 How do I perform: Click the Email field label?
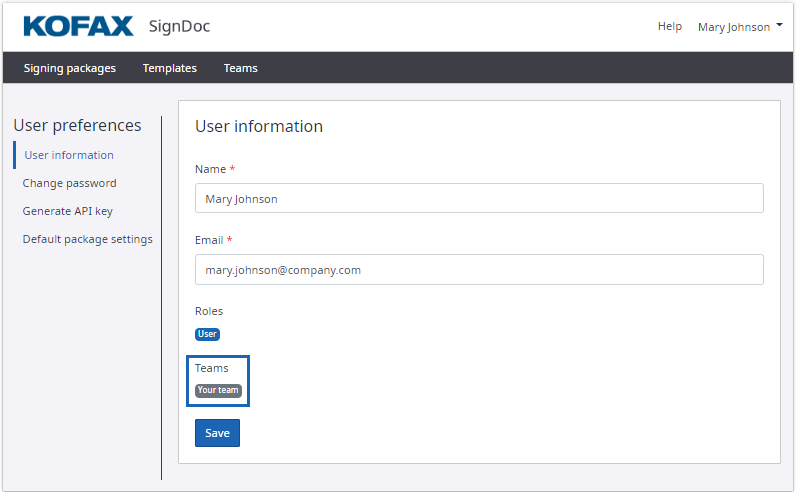[210, 240]
